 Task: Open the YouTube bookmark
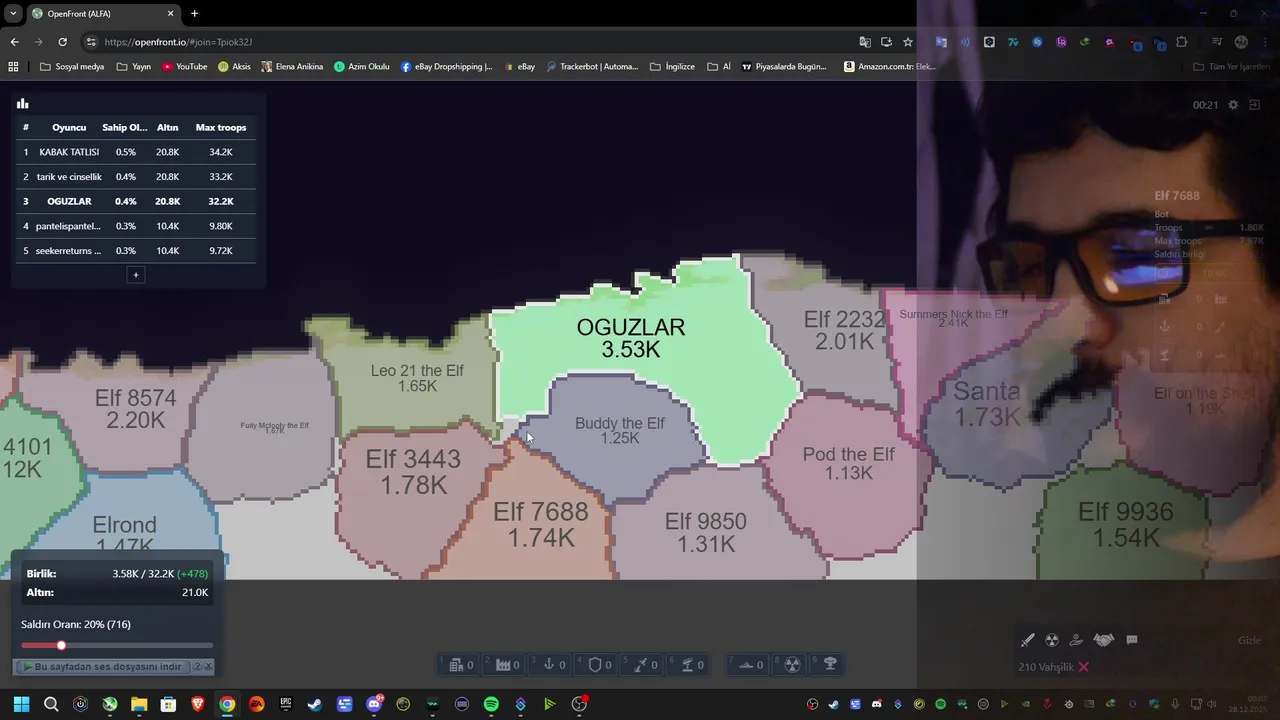184,67
